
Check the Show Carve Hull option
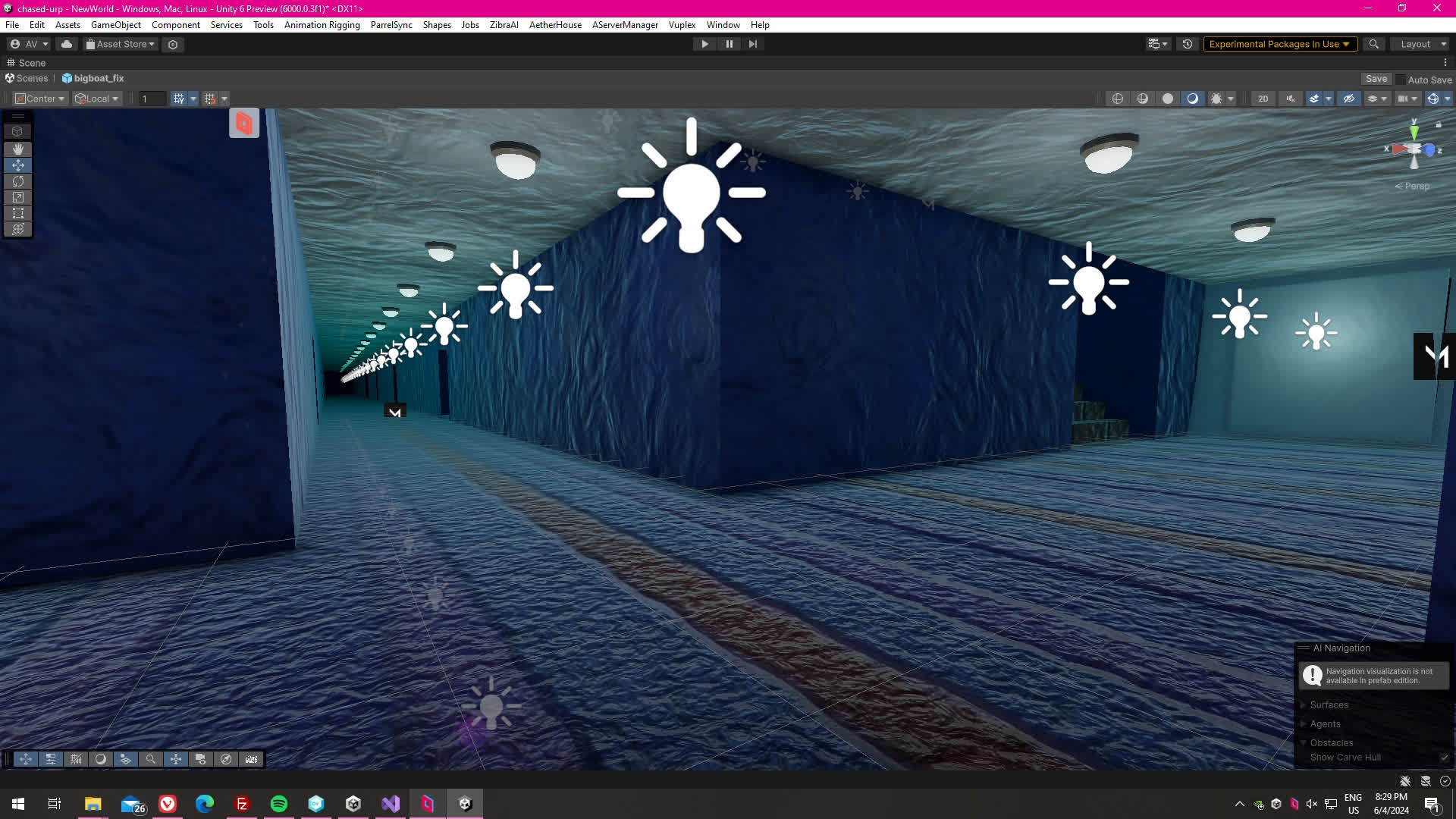pyautogui.click(x=1444, y=758)
